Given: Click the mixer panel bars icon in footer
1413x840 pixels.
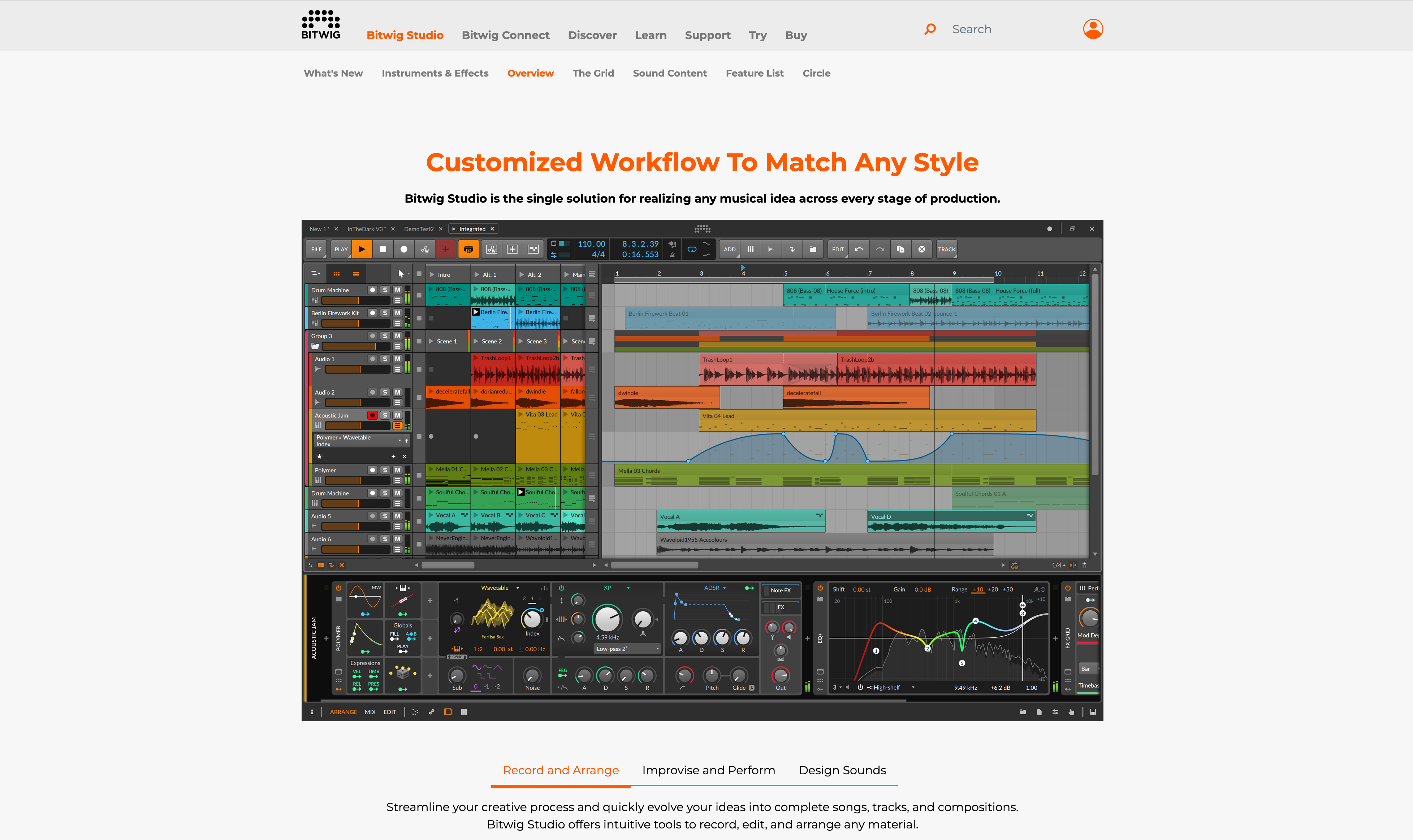Looking at the screenshot, I should pyautogui.click(x=464, y=712).
